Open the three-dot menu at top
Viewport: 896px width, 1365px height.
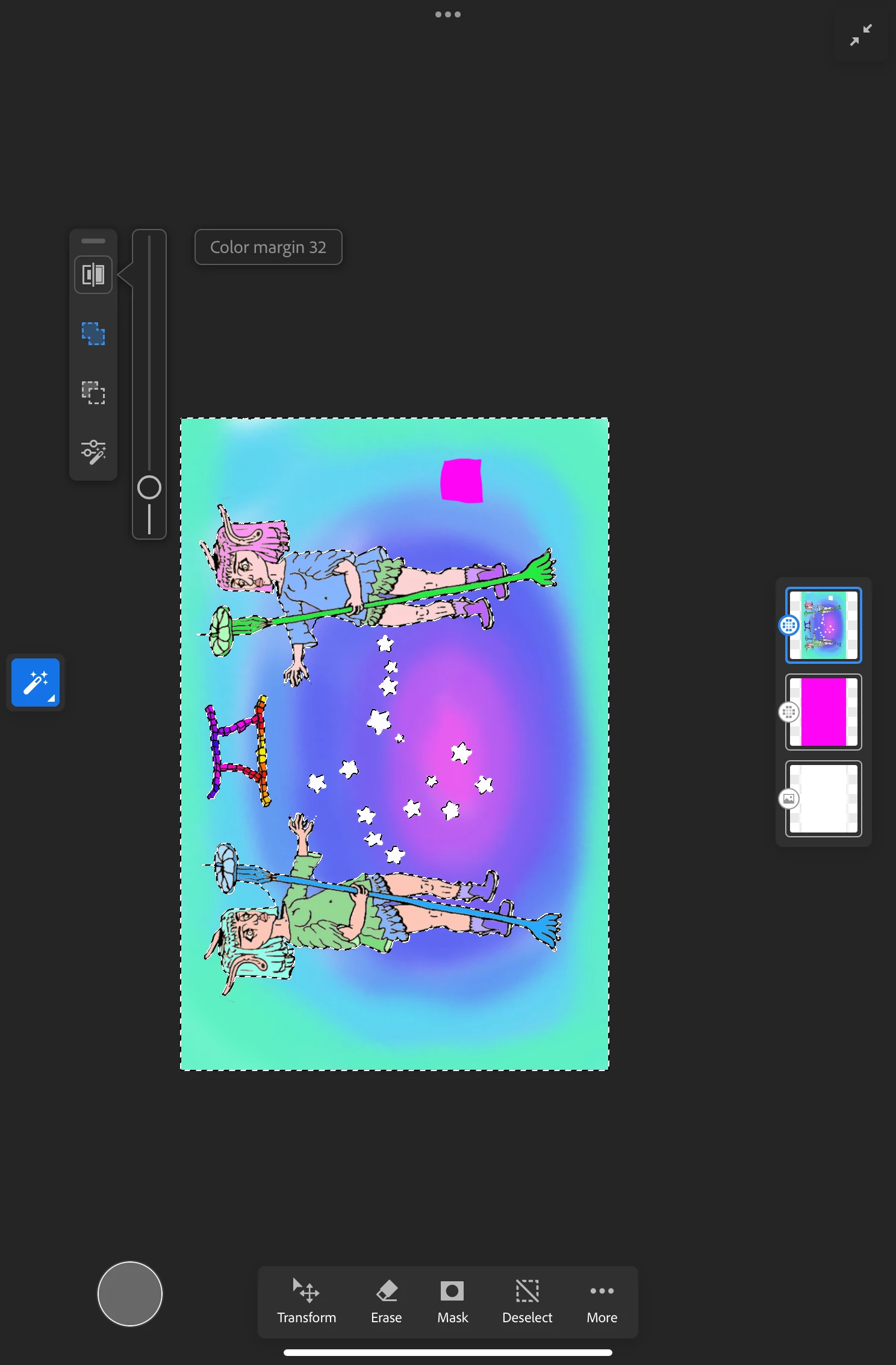[x=448, y=14]
